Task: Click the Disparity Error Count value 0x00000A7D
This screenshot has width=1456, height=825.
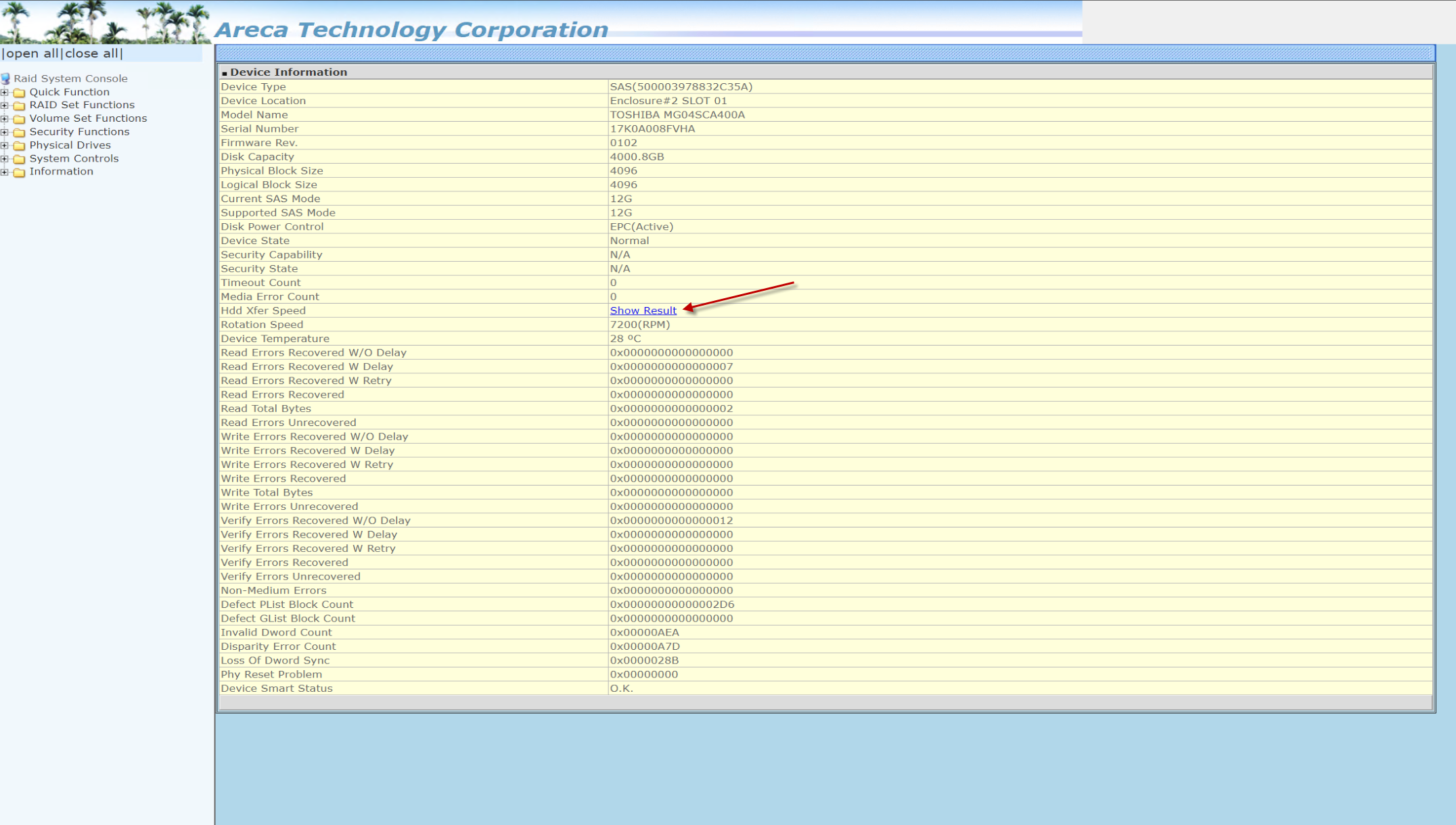Action: pyautogui.click(x=645, y=646)
